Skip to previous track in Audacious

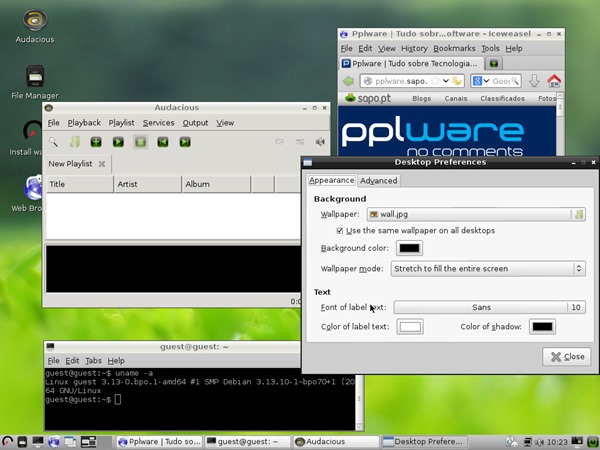point(163,142)
